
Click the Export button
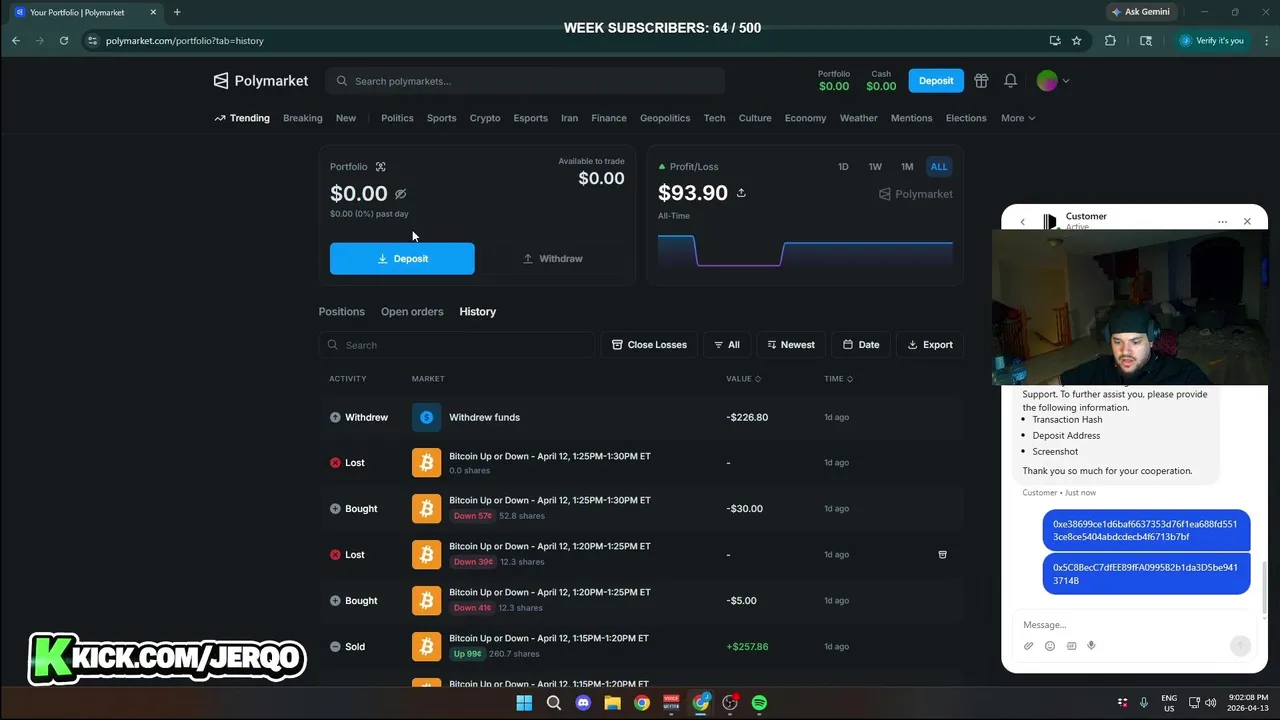pyautogui.click(x=930, y=345)
